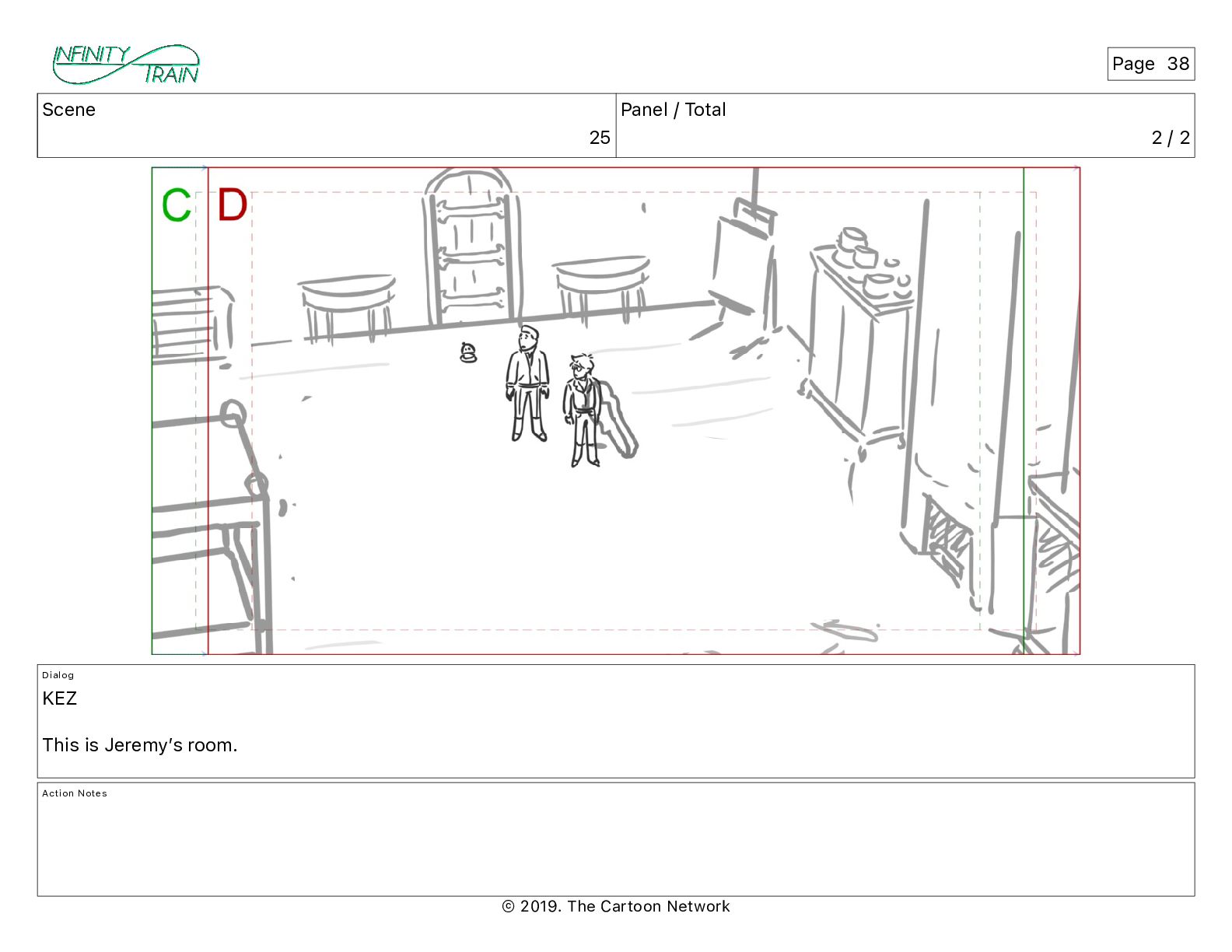Click the Panel / Total label
Screen dimensions: 1232x952
click(x=673, y=110)
